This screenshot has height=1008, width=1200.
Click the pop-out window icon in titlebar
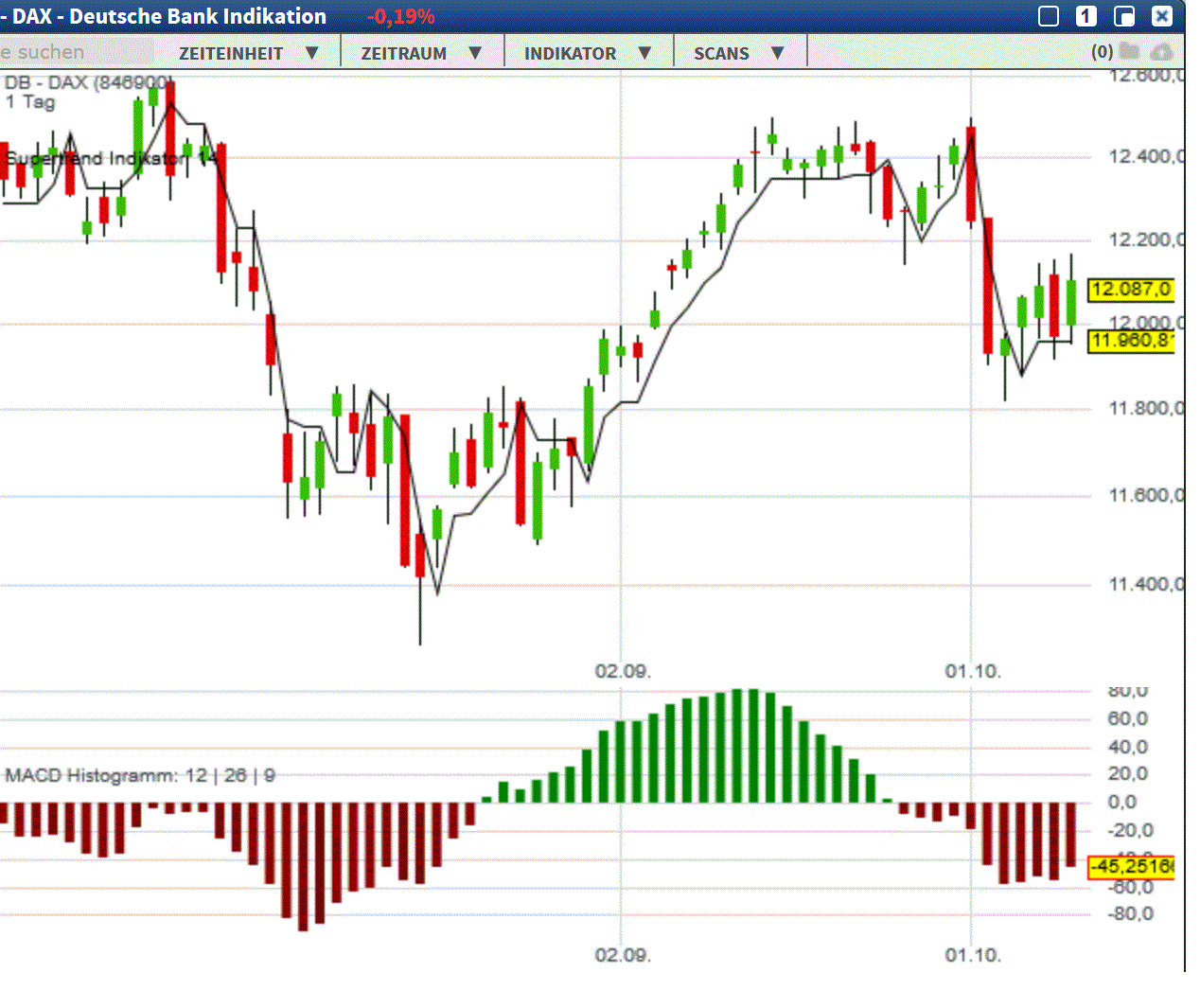click(1124, 16)
